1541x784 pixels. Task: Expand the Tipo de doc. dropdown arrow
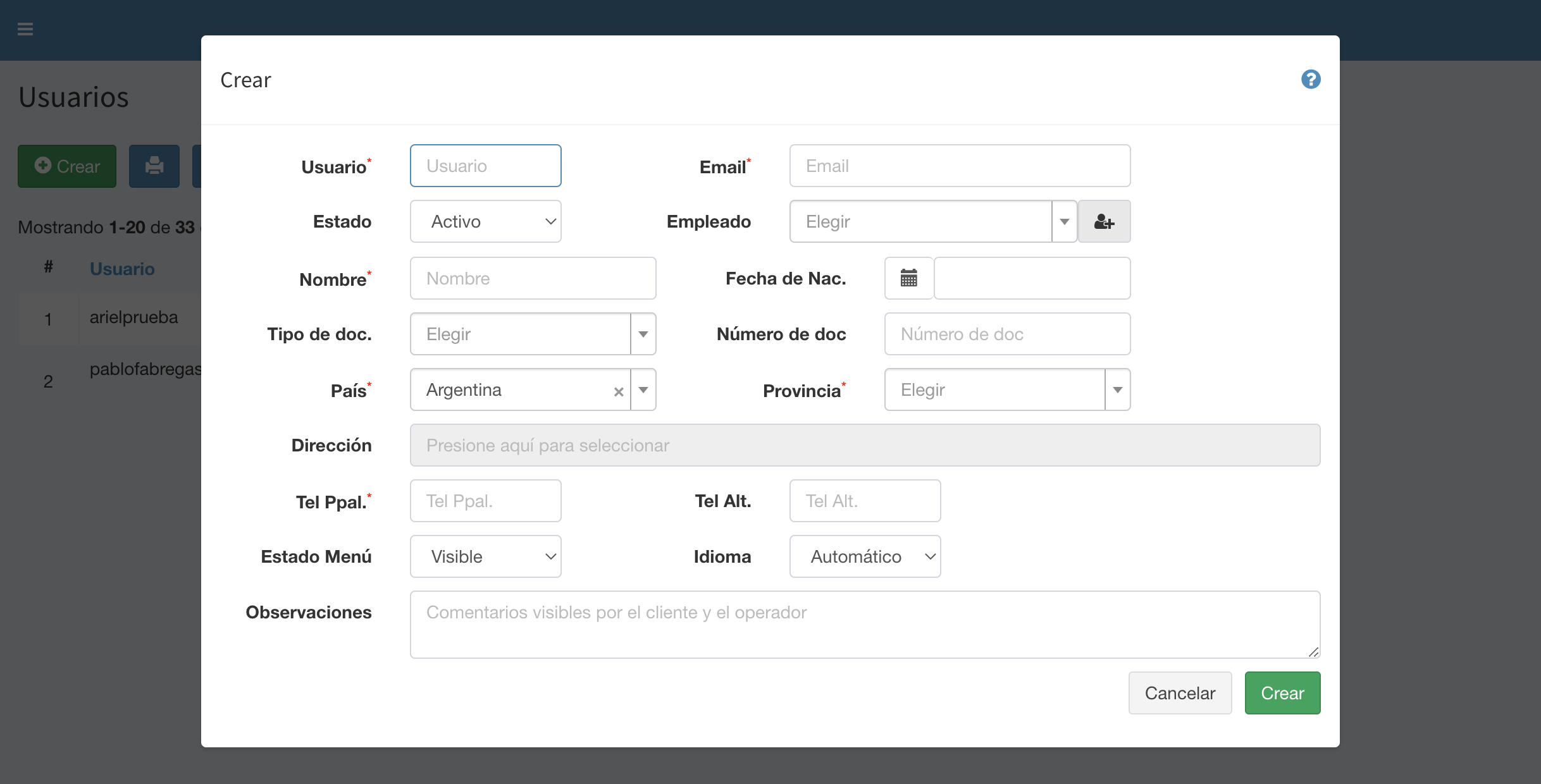(643, 334)
